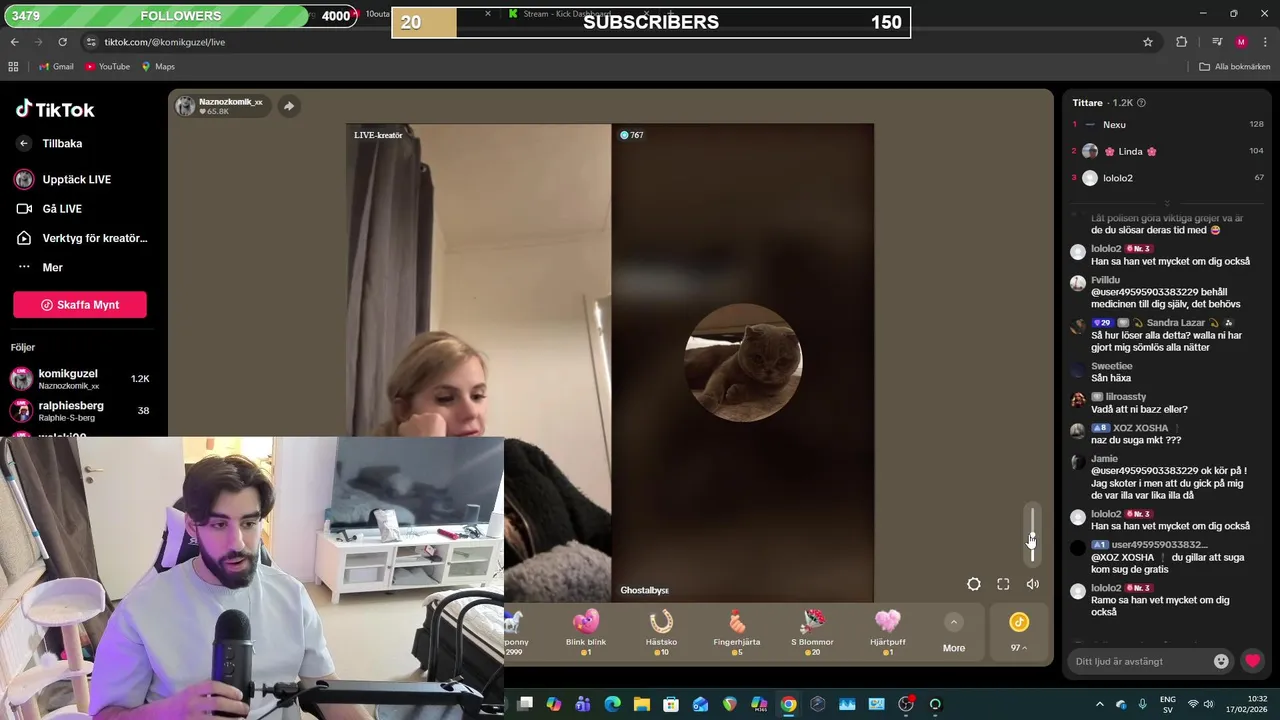
Task: Click Chrome icon in taskbar
Action: pos(788,704)
